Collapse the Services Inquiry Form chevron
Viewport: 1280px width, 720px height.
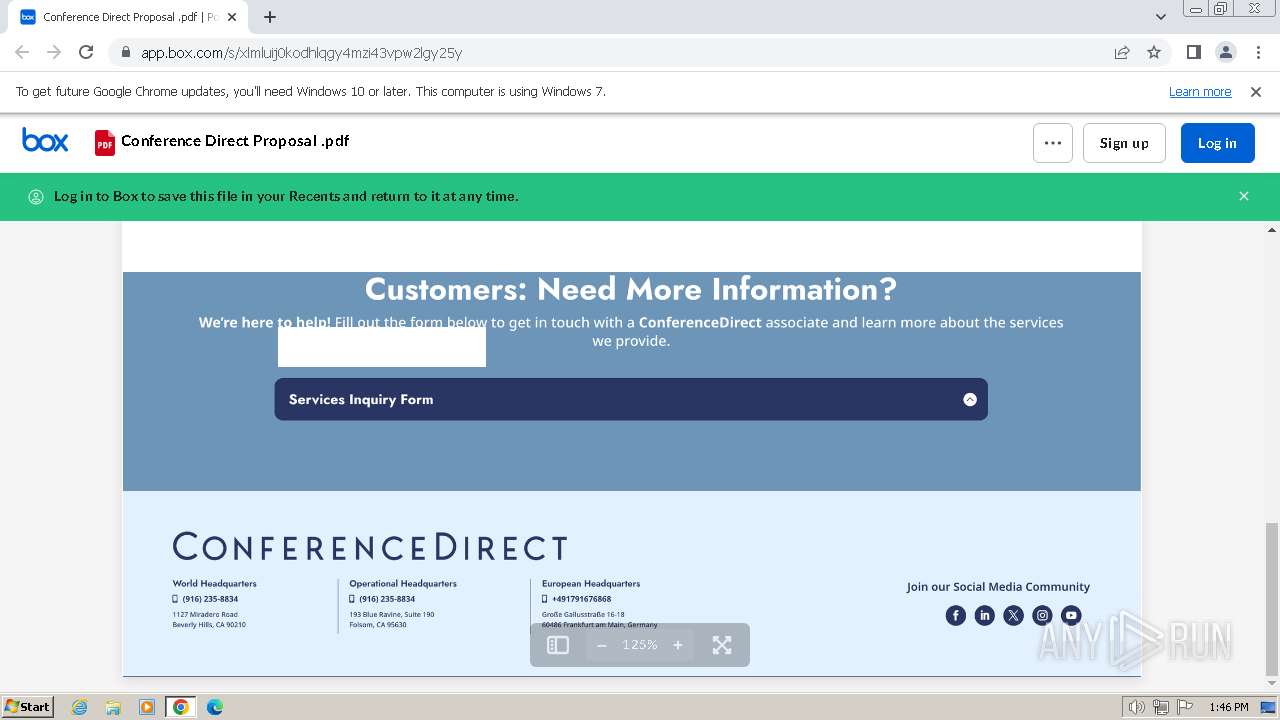point(970,399)
